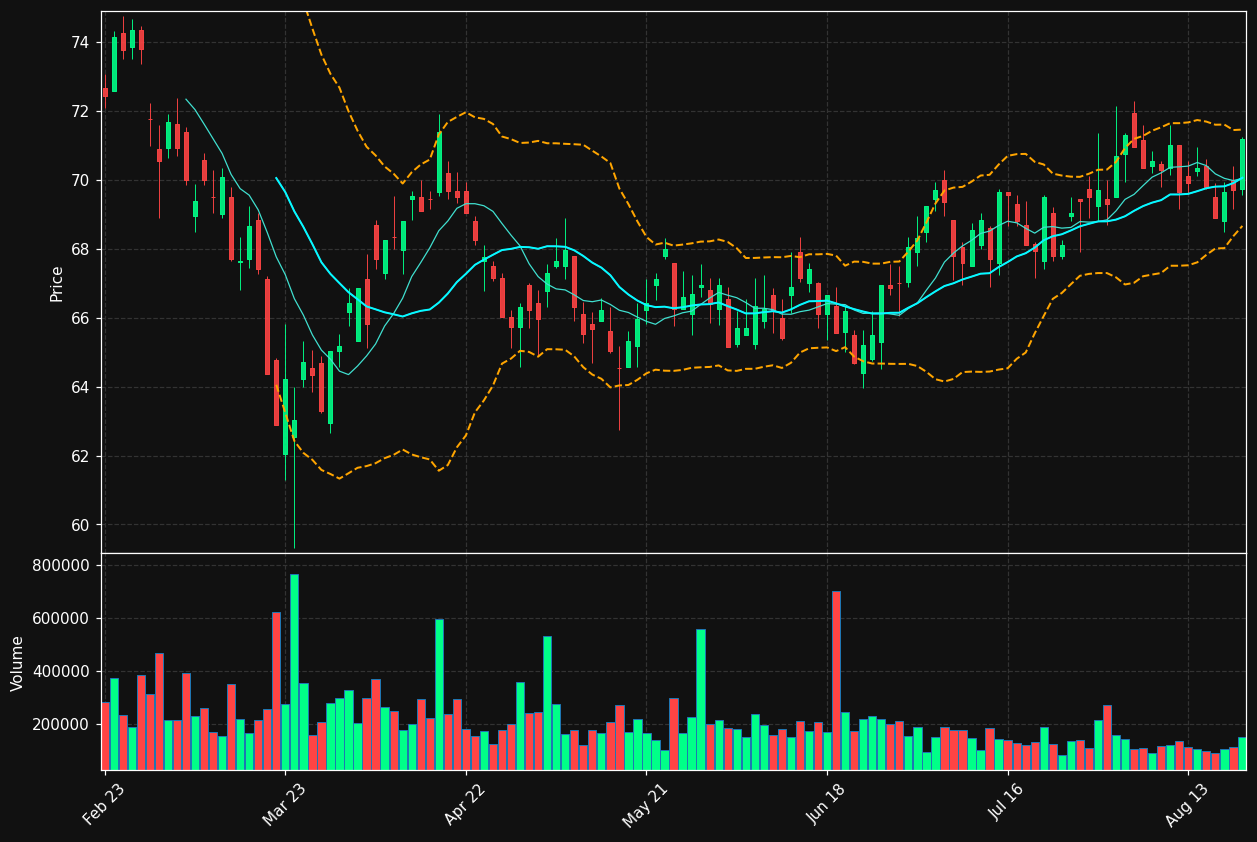The image size is (1257, 842).
Task: Click the 60 price axis label
Action: (x=80, y=525)
